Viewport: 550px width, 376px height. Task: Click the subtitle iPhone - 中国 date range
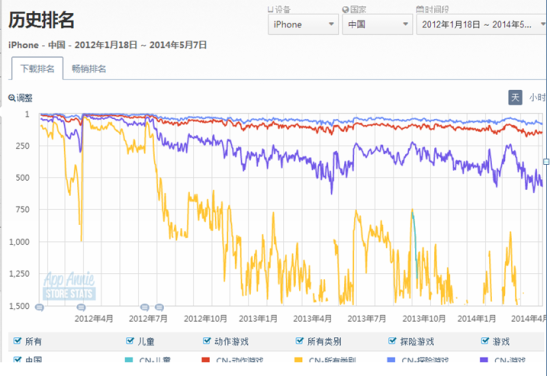pyautogui.click(x=107, y=45)
